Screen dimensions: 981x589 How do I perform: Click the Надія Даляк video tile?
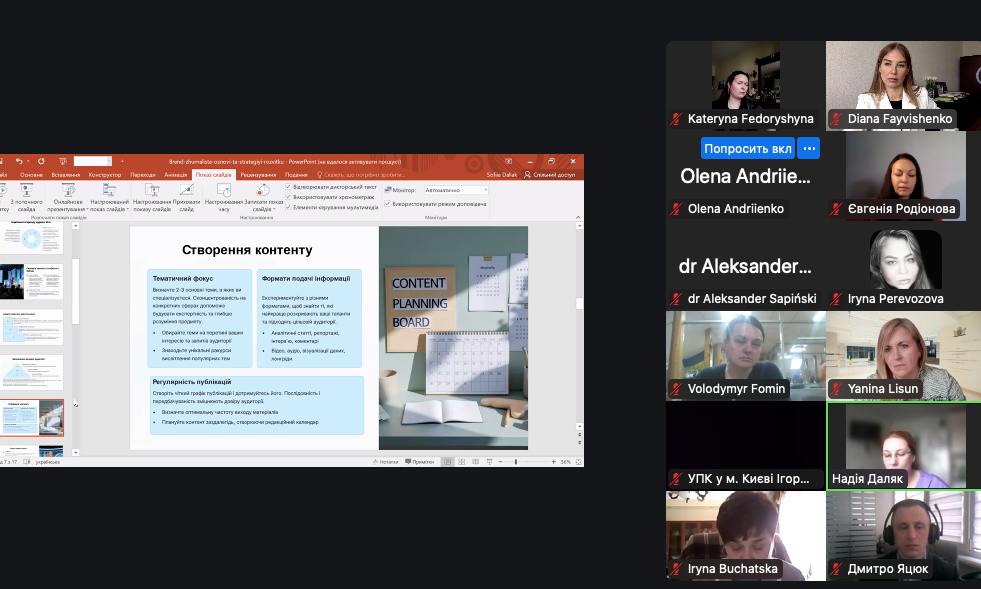pos(904,446)
